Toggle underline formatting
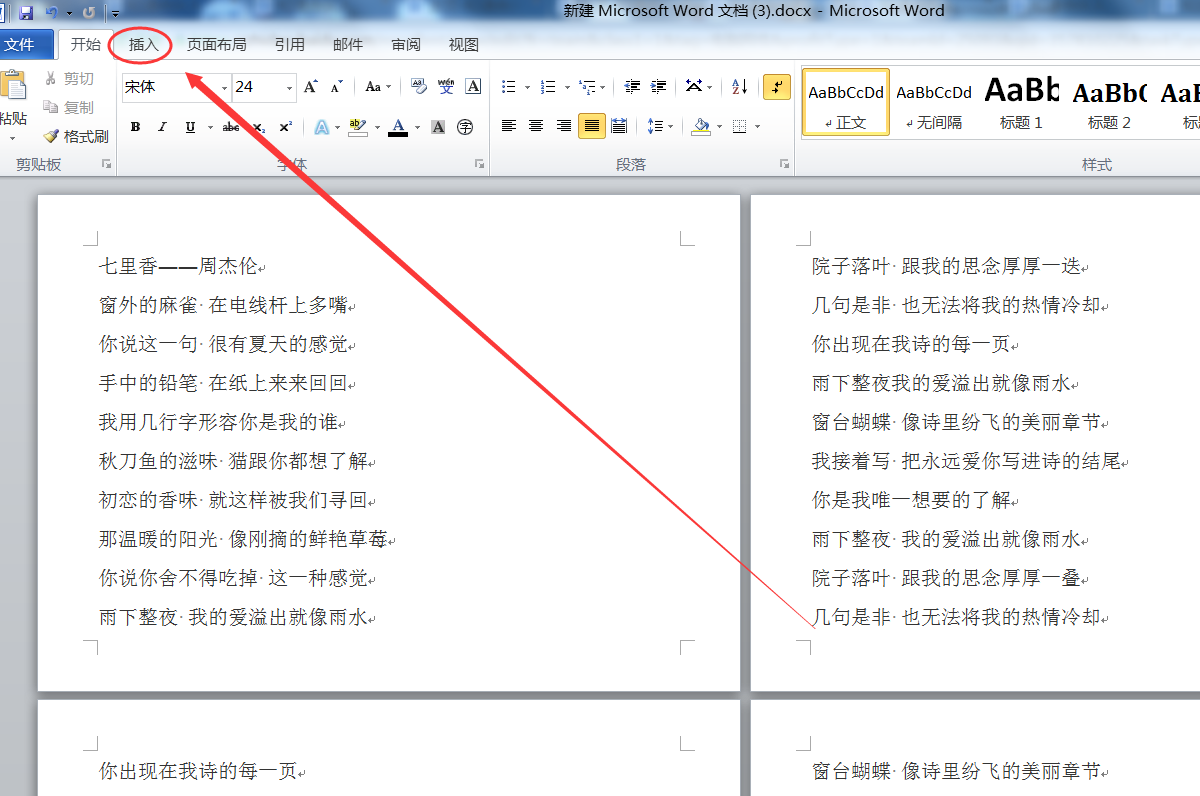This screenshot has width=1200, height=796. point(190,127)
